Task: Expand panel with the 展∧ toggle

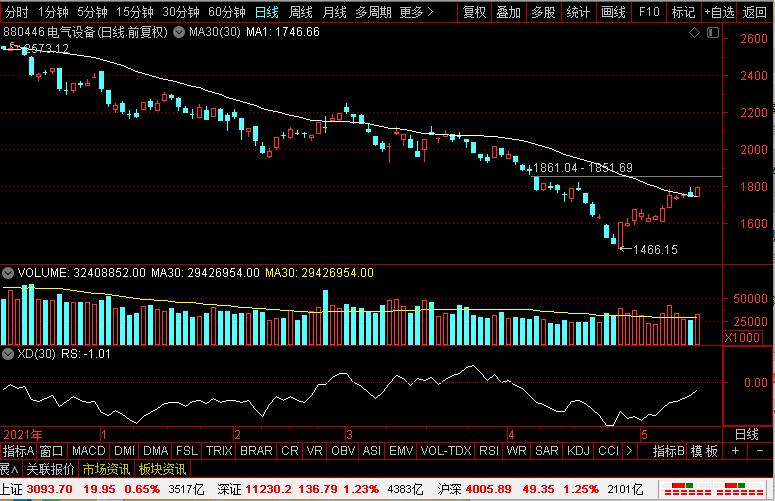Action: tap(9, 469)
